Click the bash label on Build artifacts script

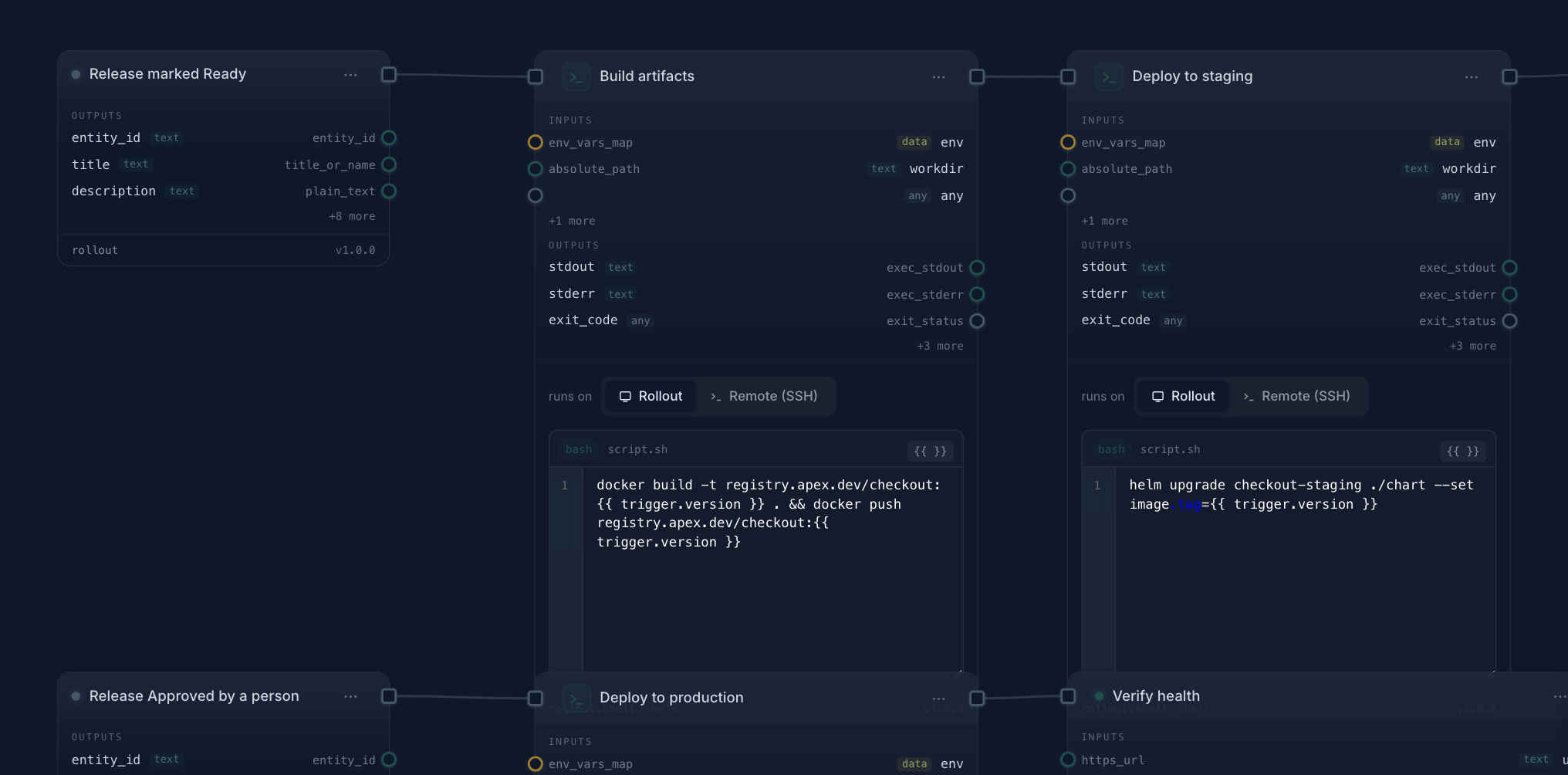[x=579, y=450]
